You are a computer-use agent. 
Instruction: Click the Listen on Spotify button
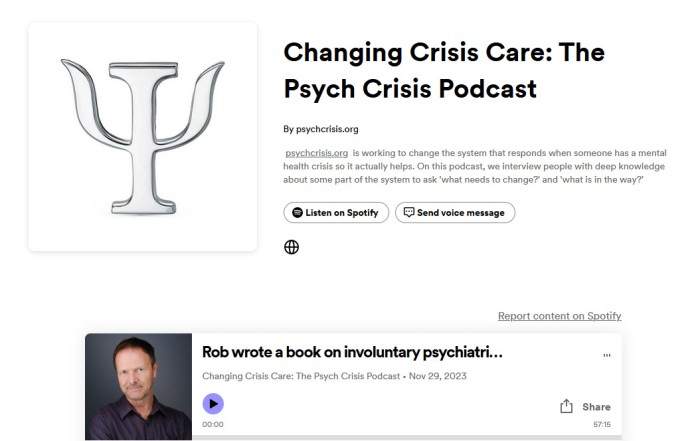[x=336, y=212]
